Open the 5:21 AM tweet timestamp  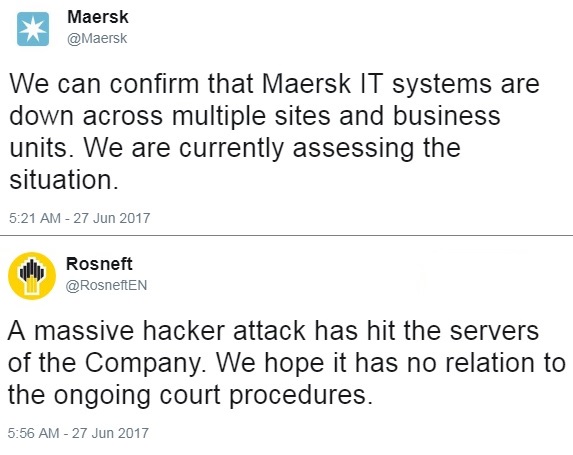click(79, 218)
